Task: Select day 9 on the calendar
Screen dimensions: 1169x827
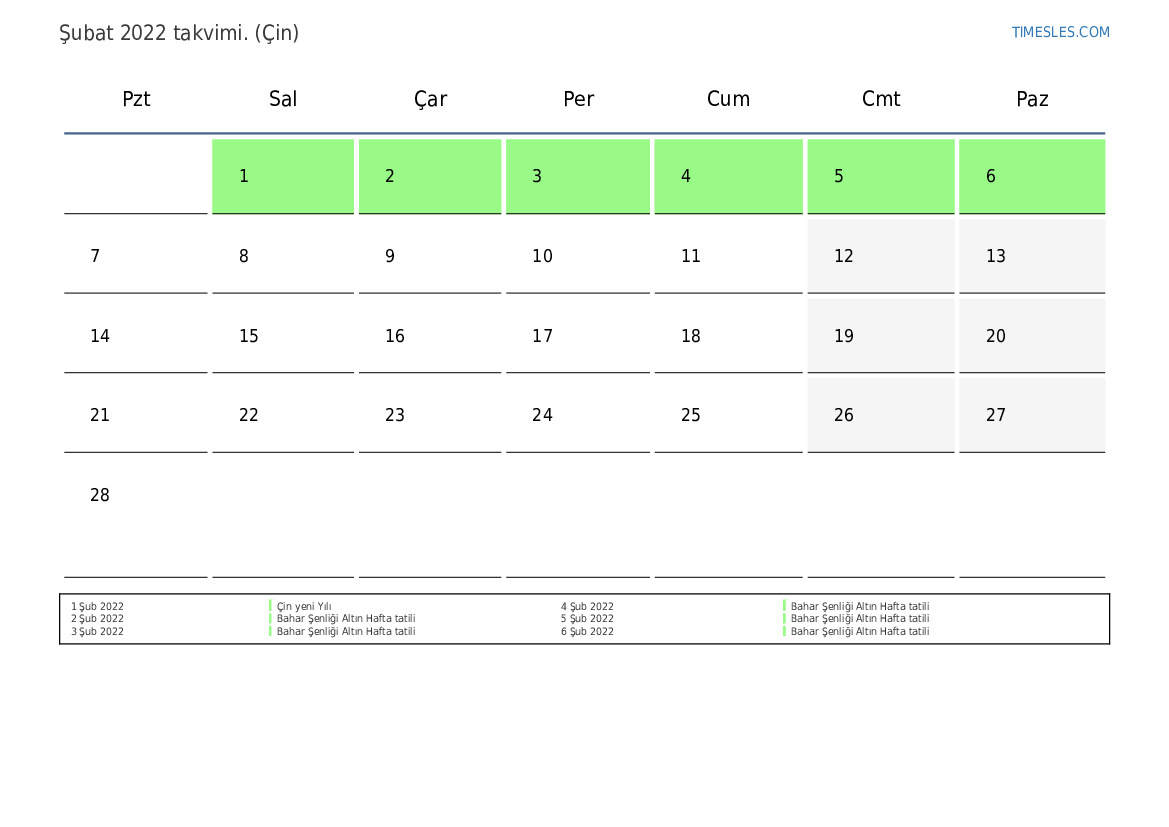Action: 429,256
